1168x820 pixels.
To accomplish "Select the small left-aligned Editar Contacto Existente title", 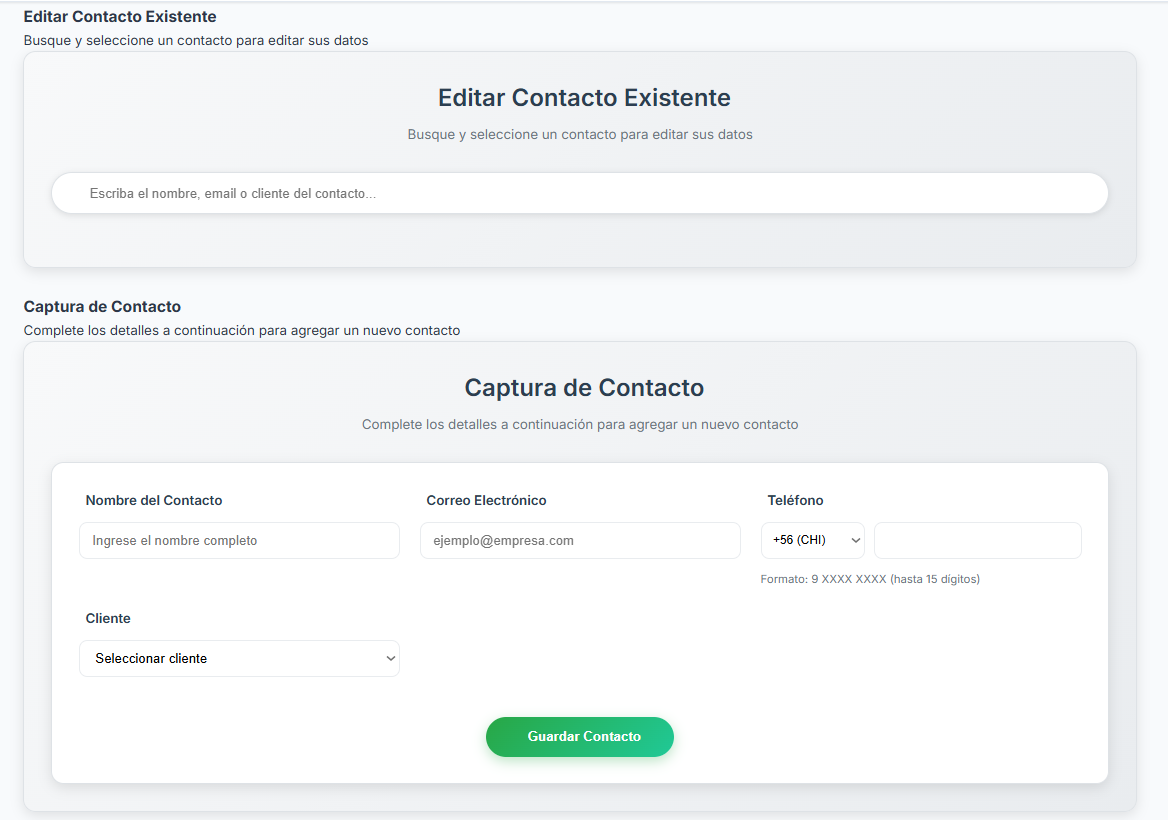I will coord(120,17).
